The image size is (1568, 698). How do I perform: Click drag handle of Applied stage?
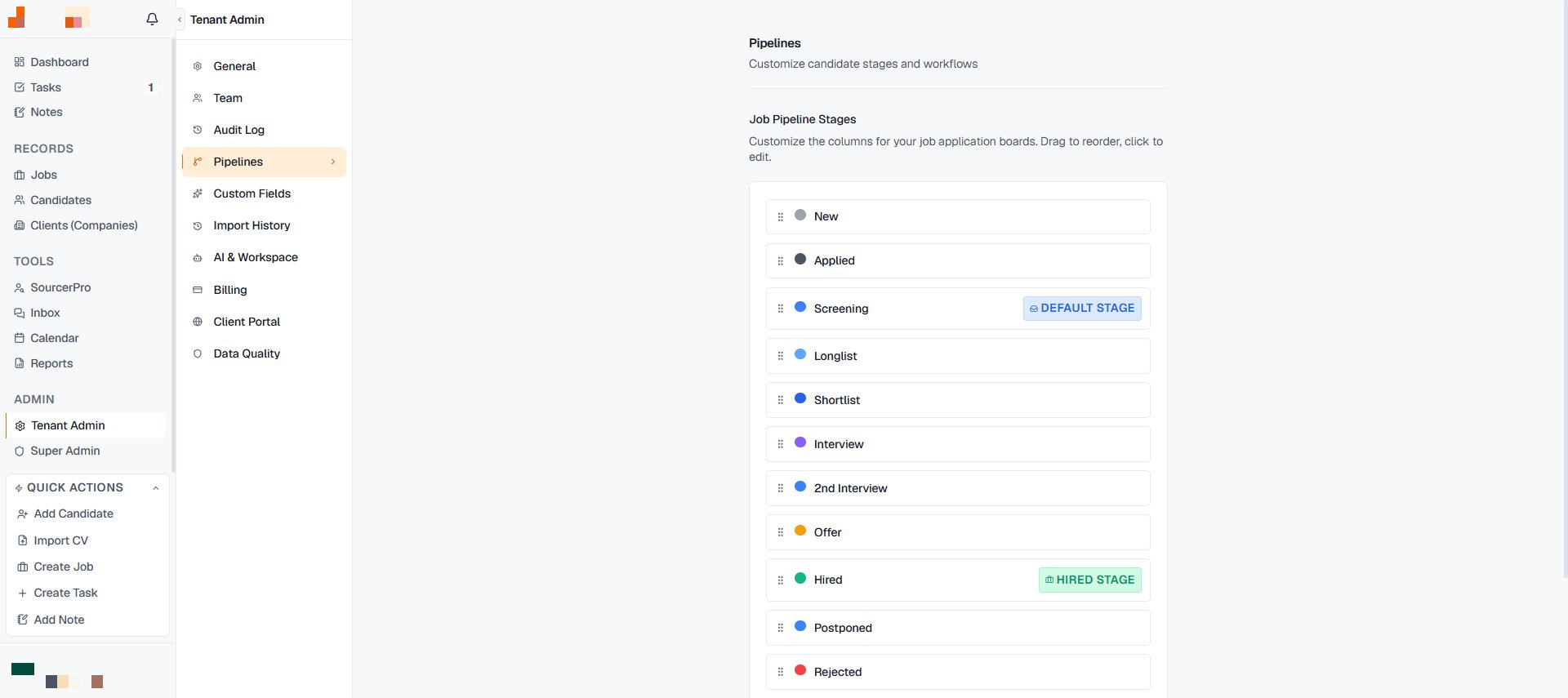coord(781,261)
